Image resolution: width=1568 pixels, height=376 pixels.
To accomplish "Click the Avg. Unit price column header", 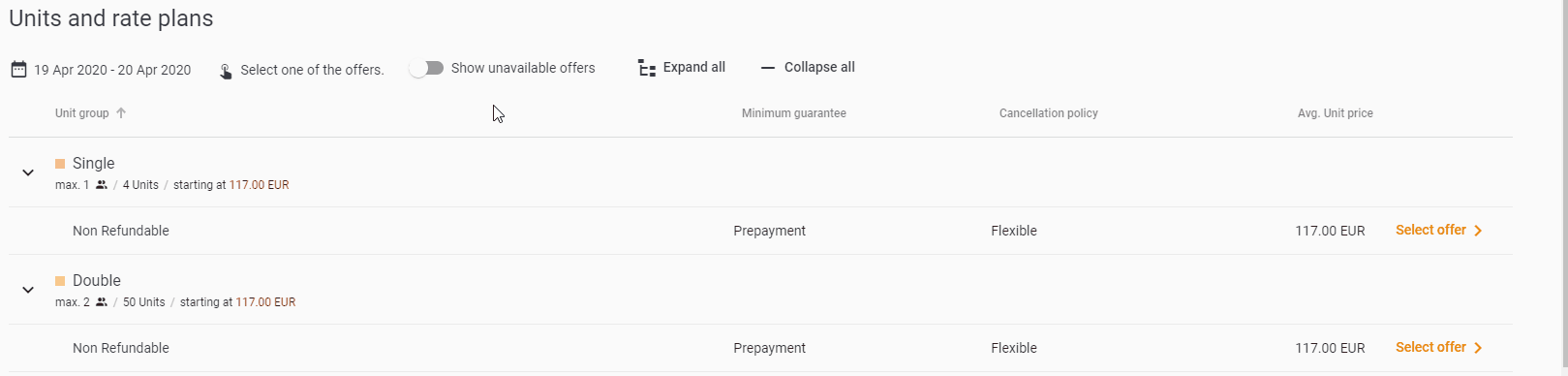I will [x=1335, y=113].
